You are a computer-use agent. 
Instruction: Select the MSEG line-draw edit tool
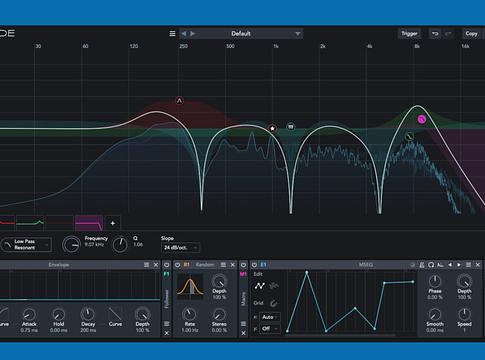(259, 286)
